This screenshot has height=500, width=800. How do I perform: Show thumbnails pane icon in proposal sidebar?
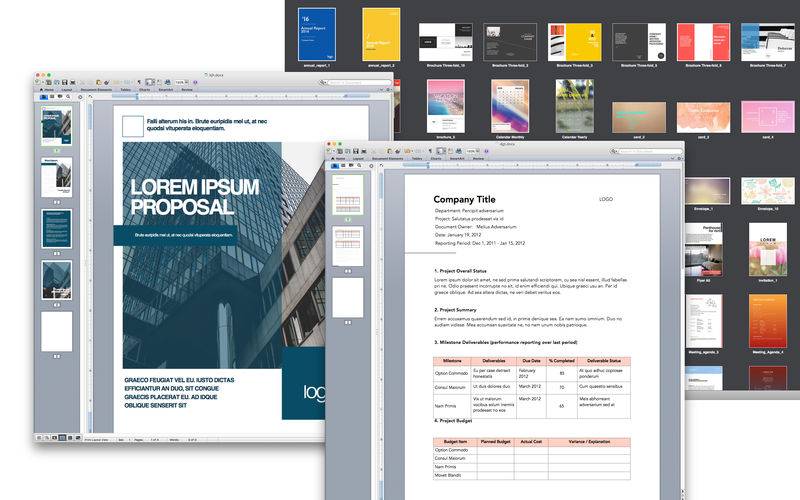[43, 96]
